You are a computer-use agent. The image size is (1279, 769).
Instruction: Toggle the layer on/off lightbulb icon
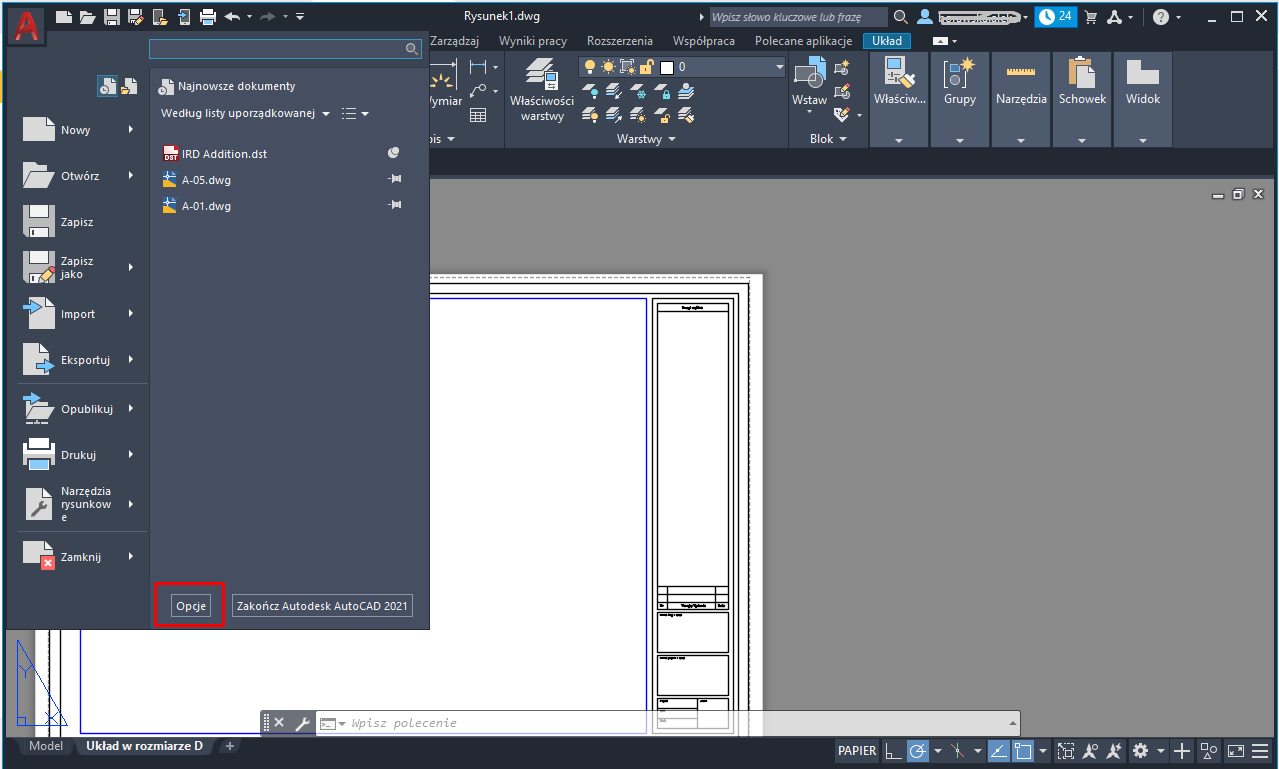pos(589,67)
